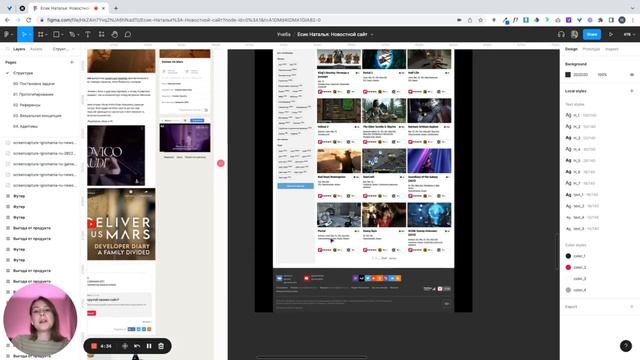Click the Background color swatch
Screen dimensions: 640x360
point(568,75)
